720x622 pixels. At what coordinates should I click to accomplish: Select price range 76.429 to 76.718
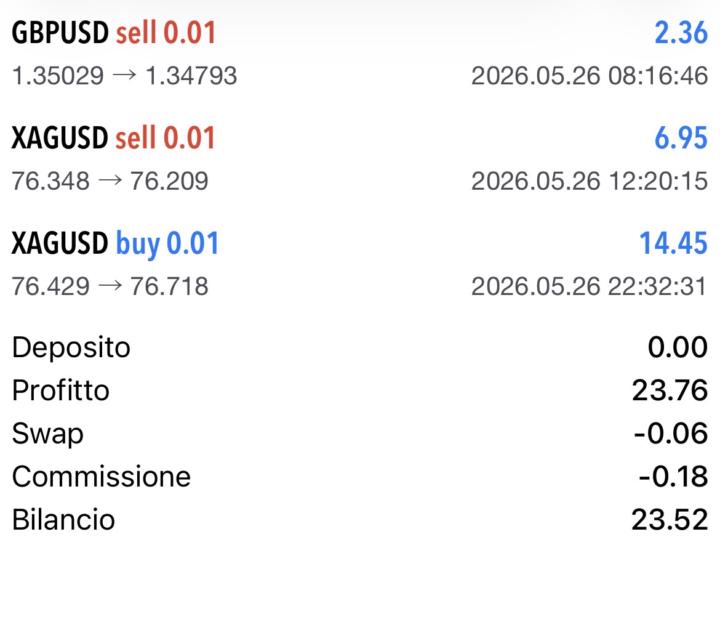[x=110, y=286]
